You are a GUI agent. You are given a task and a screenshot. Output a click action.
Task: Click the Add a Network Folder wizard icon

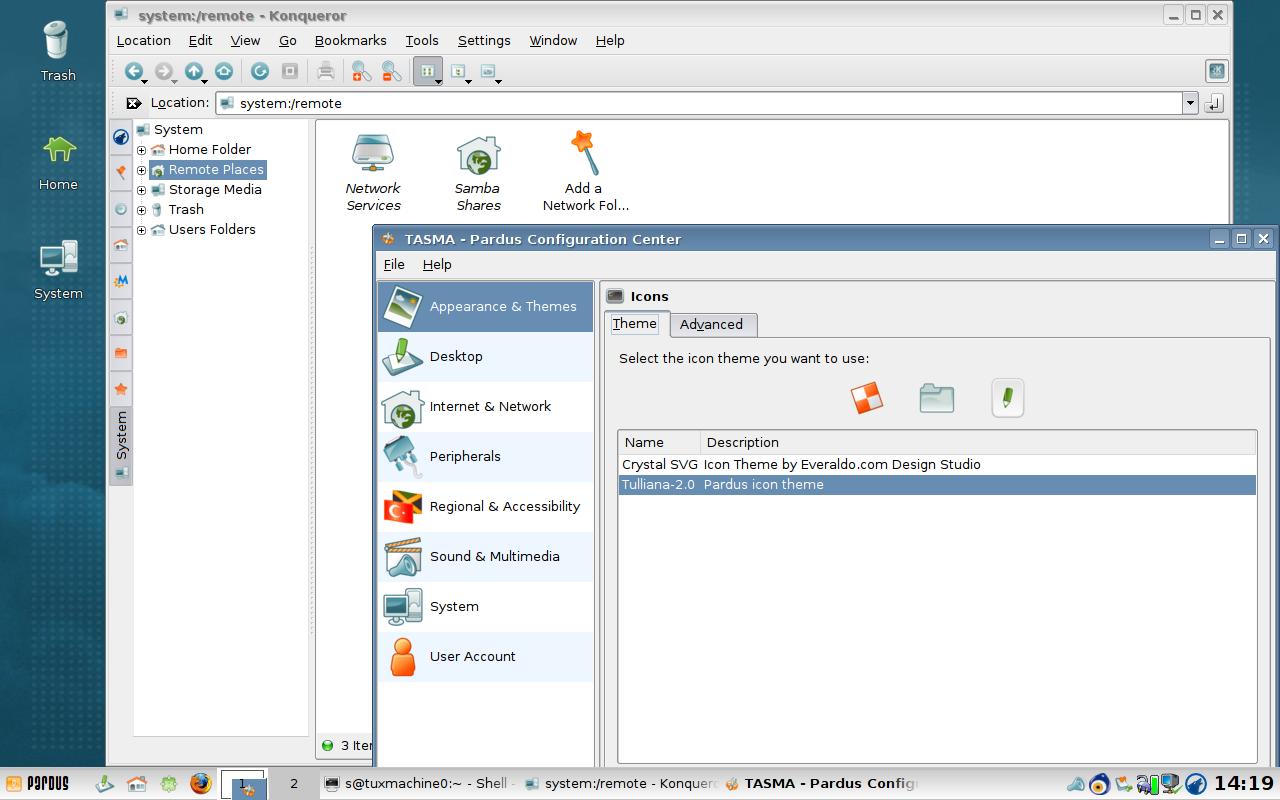pos(585,171)
